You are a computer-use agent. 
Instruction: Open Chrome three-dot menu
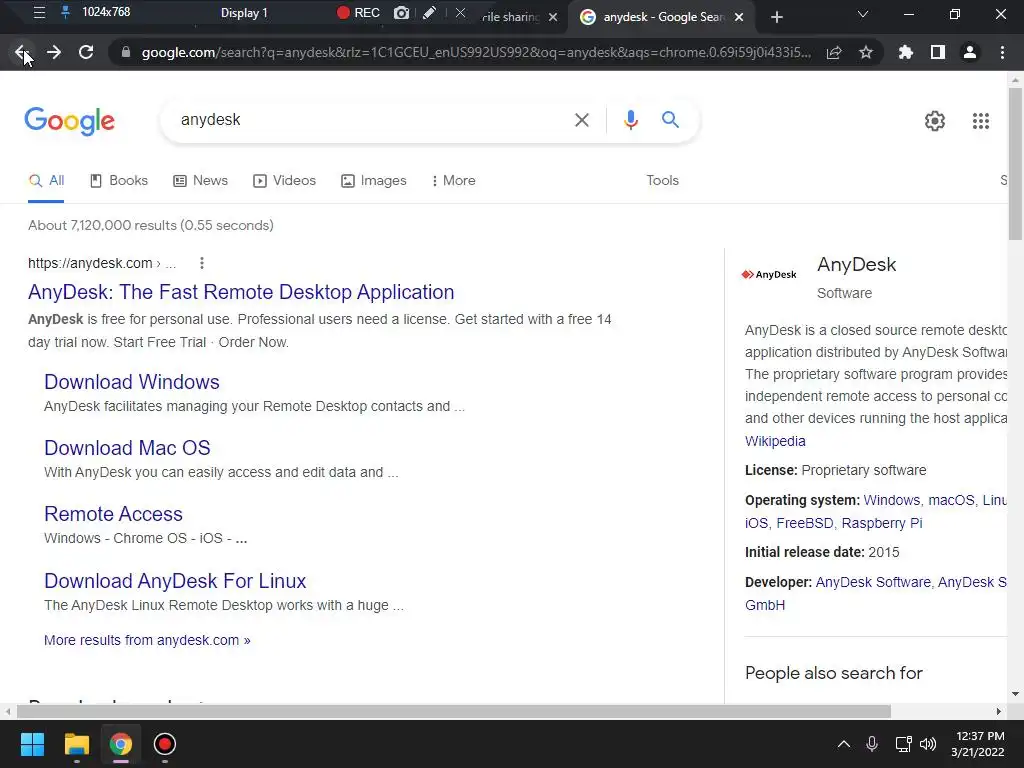tap(1002, 52)
